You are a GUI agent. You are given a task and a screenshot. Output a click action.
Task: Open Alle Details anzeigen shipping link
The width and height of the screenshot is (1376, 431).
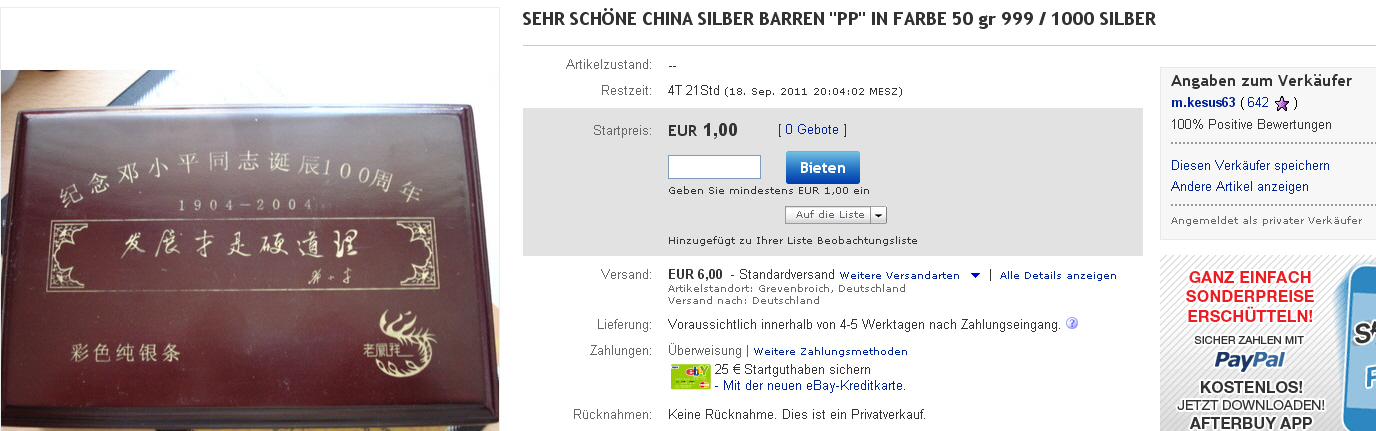coord(1058,276)
